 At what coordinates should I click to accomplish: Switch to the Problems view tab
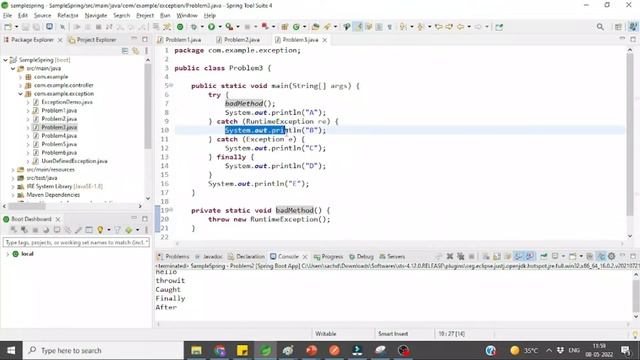[x=173, y=257]
